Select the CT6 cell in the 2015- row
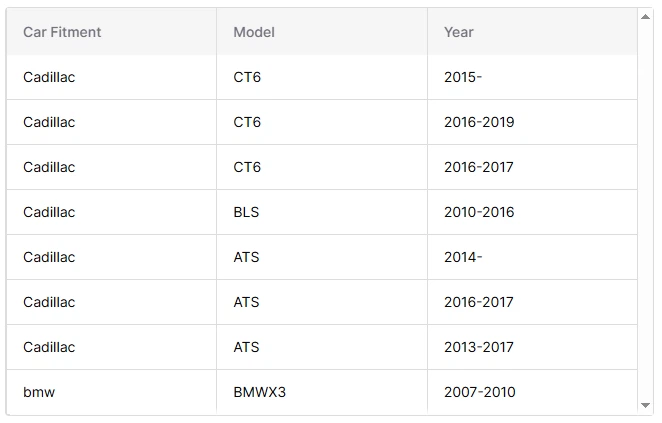662x423 pixels. [x=247, y=77]
